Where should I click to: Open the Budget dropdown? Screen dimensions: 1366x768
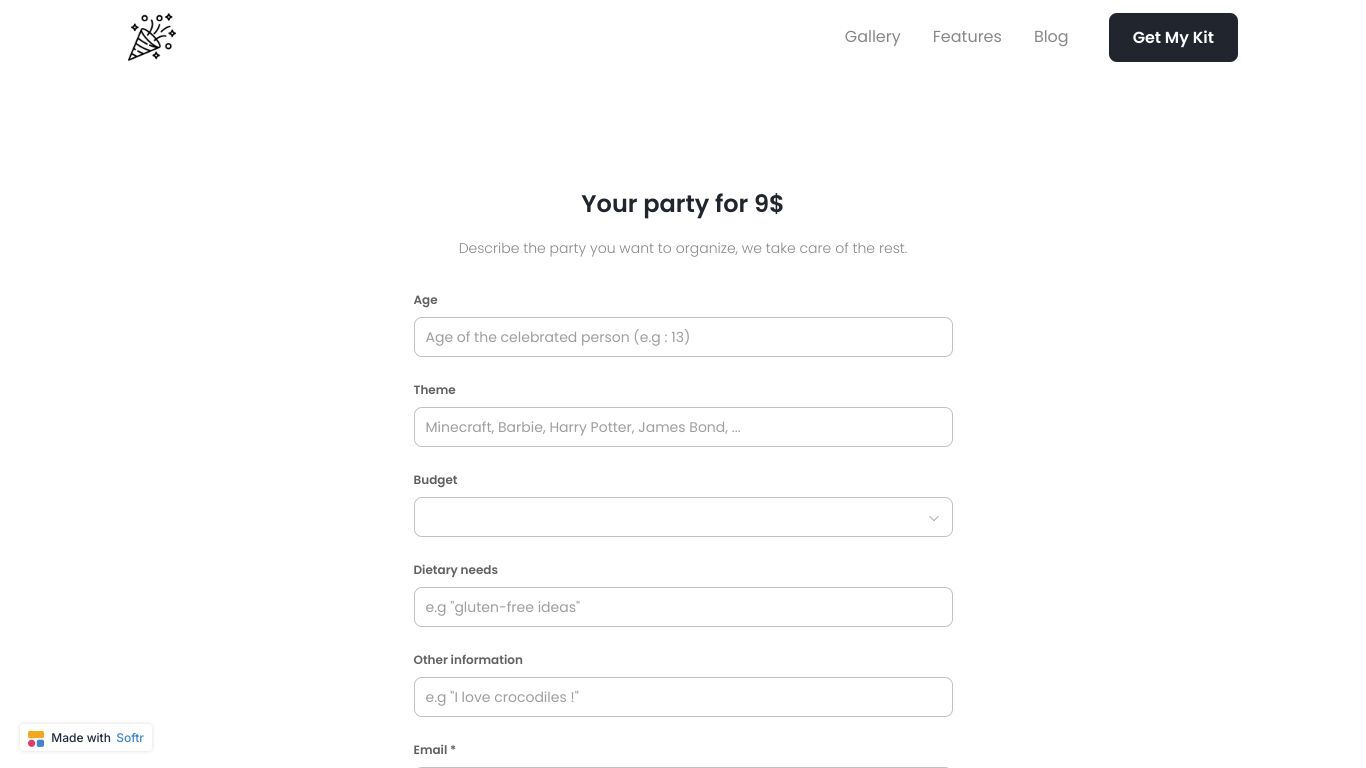[683, 517]
